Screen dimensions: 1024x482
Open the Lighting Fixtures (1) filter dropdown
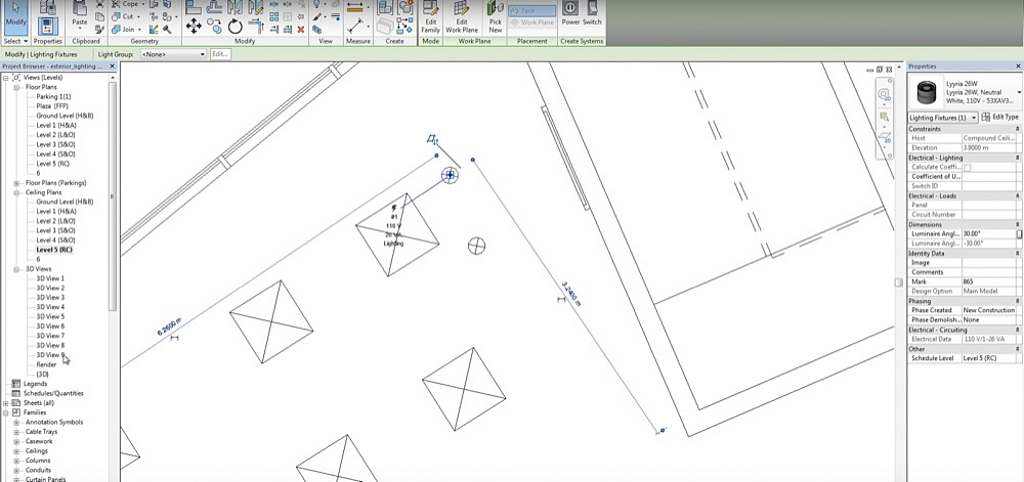coord(944,117)
